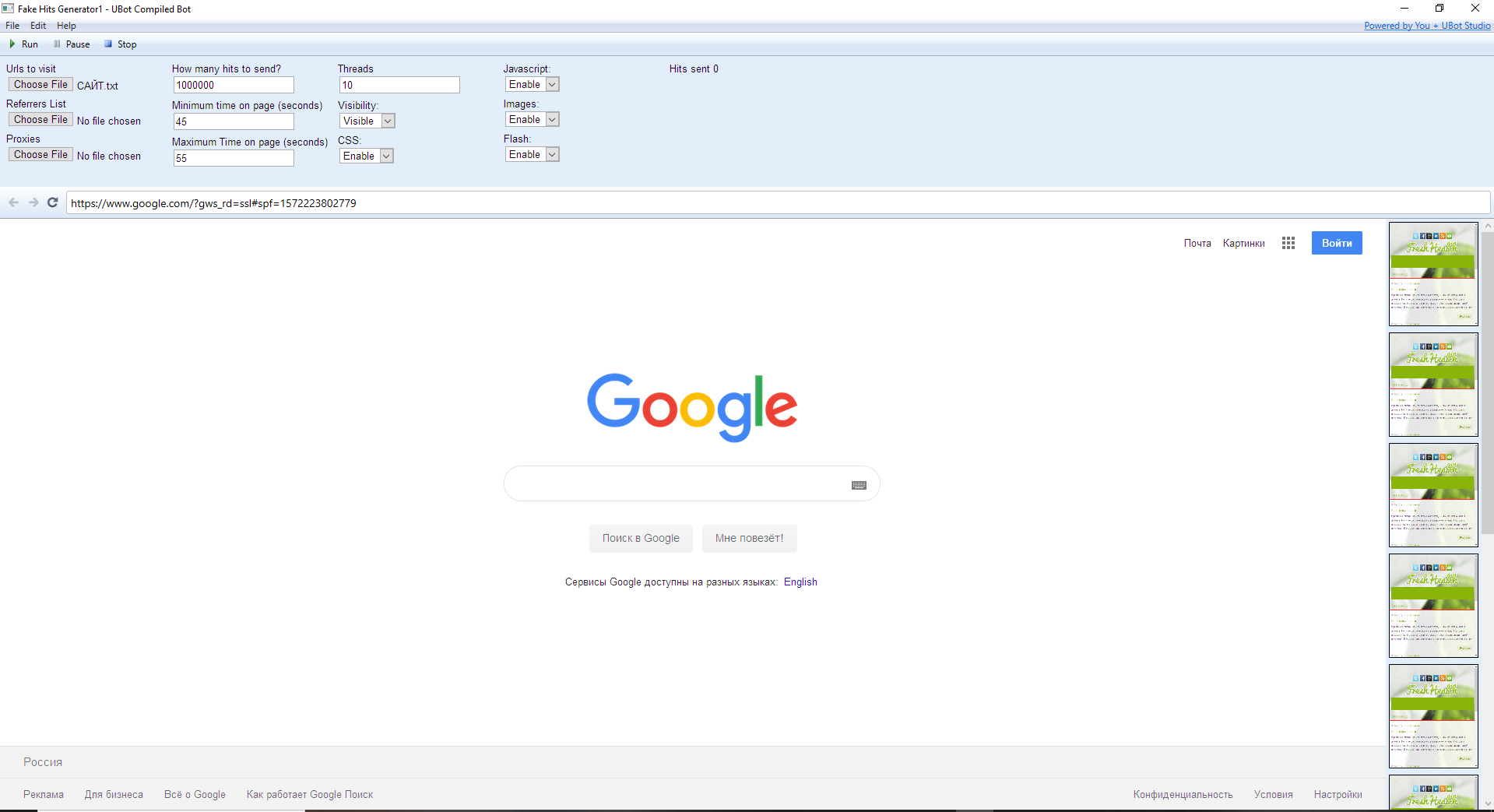Screen dimensions: 1494x812
Task: Go back in the embedded browser
Action: pyautogui.click(x=13, y=202)
